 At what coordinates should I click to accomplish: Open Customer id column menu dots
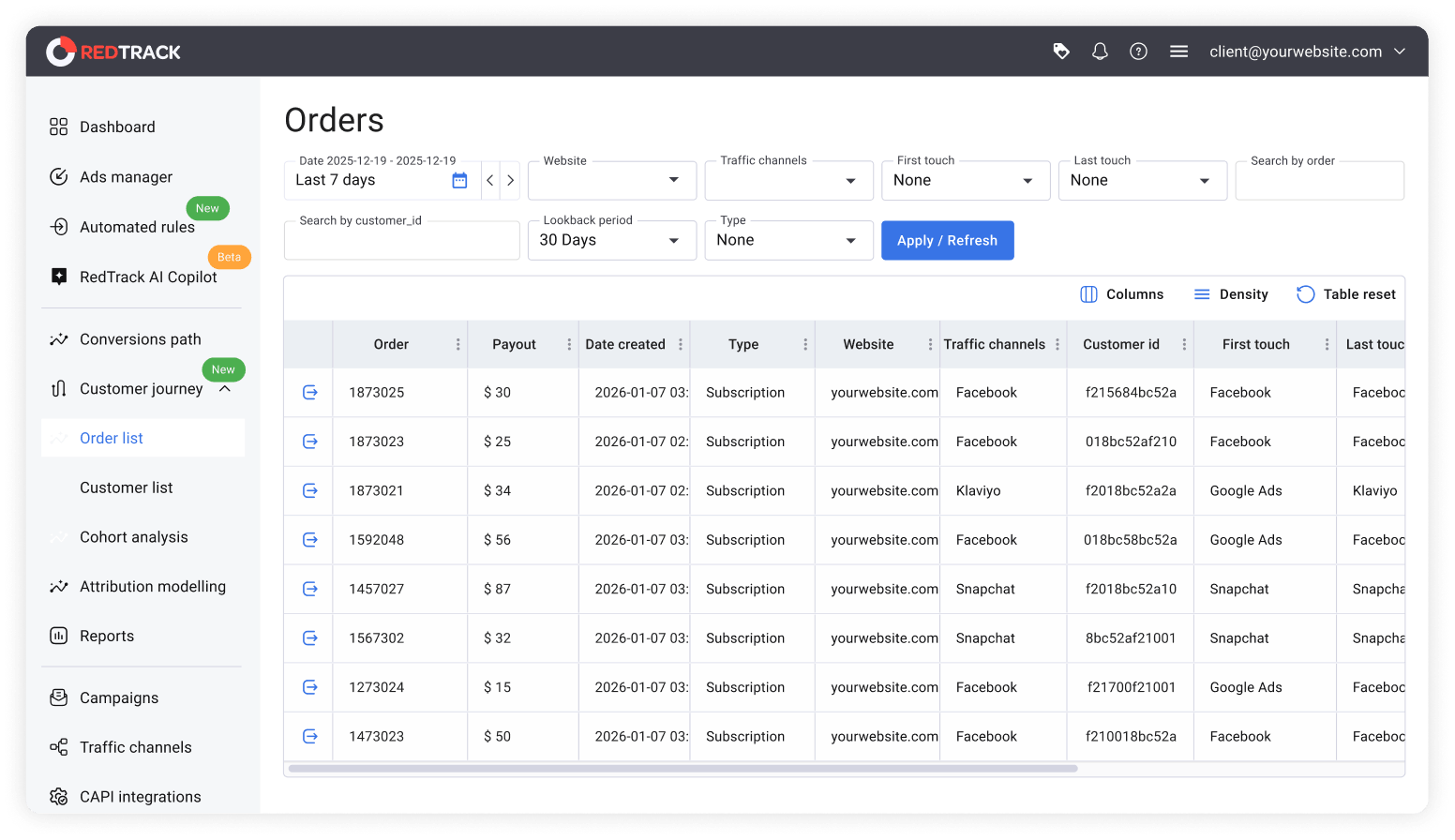coord(1184,344)
